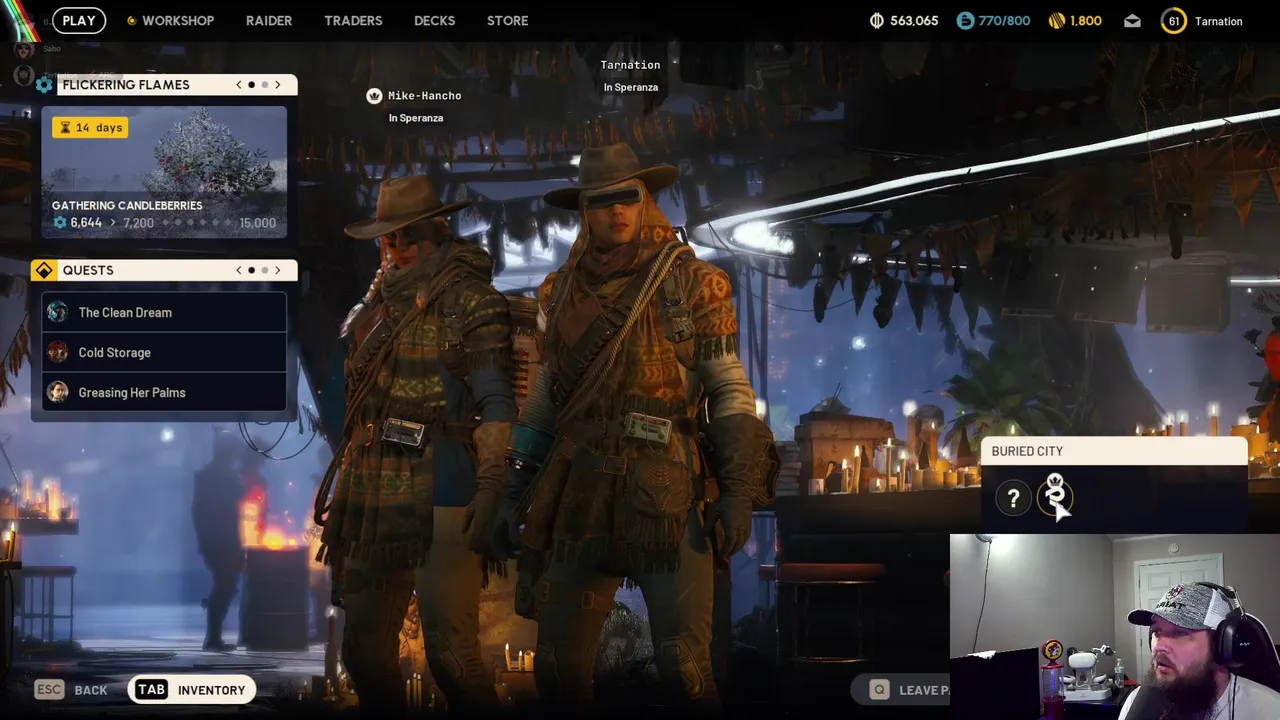The height and width of the screenshot is (720, 1280).
Task: Click the Cold Storage quest portrait icon
Action: pyautogui.click(x=58, y=352)
